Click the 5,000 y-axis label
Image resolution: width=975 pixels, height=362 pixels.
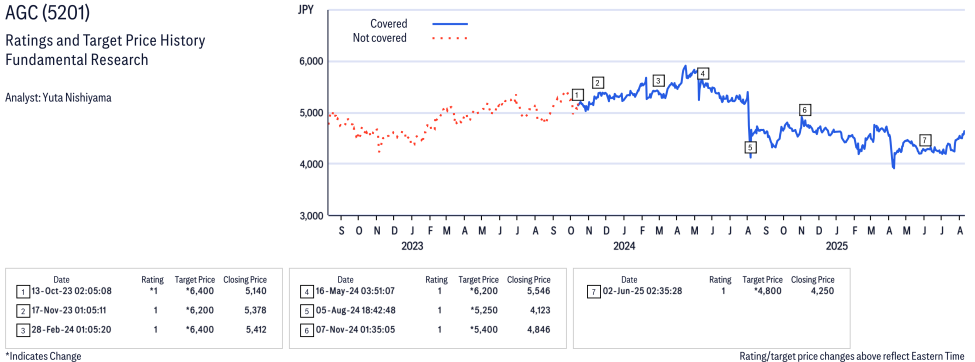pyautogui.click(x=312, y=113)
